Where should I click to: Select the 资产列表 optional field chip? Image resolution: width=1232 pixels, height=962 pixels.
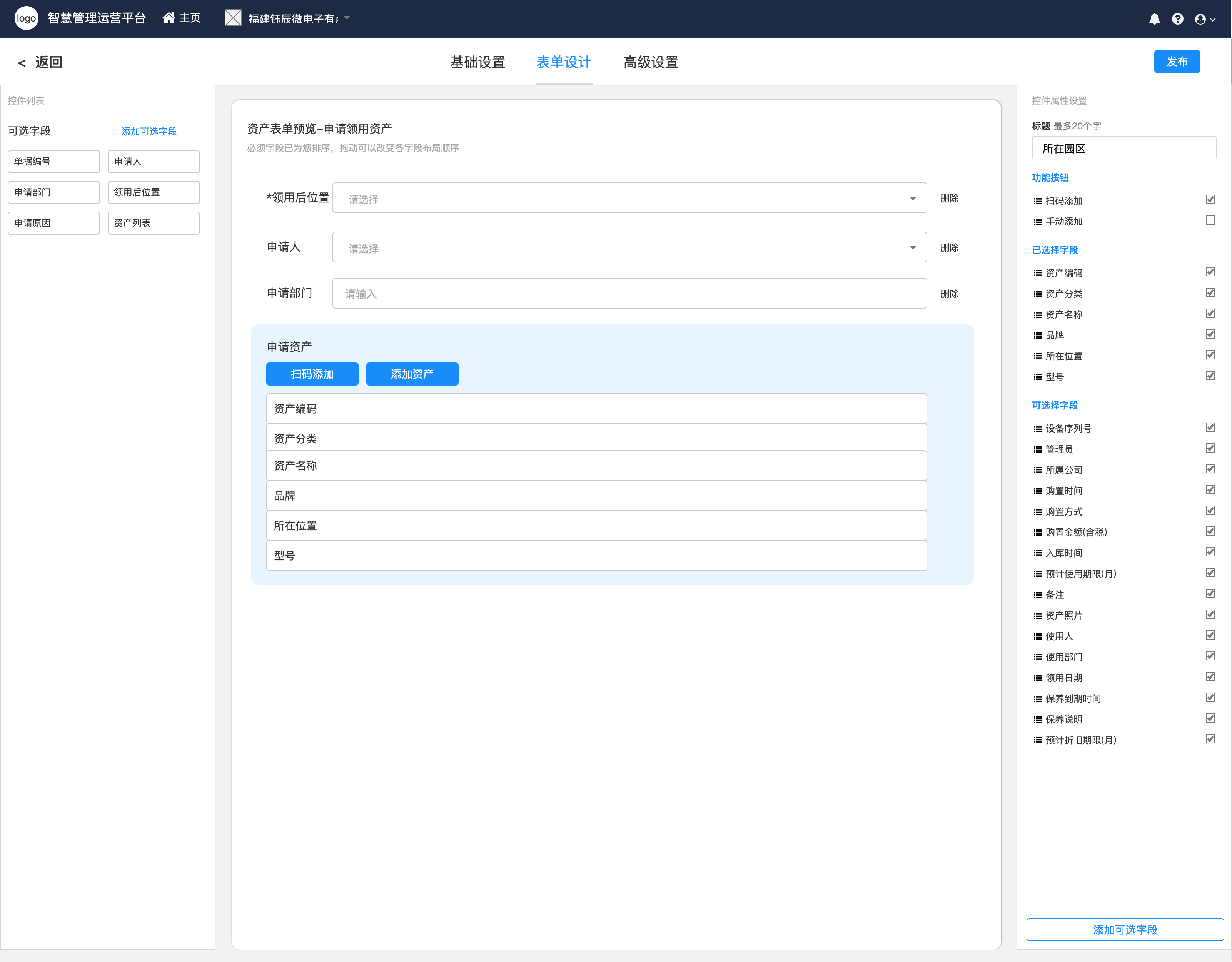(154, 223)
